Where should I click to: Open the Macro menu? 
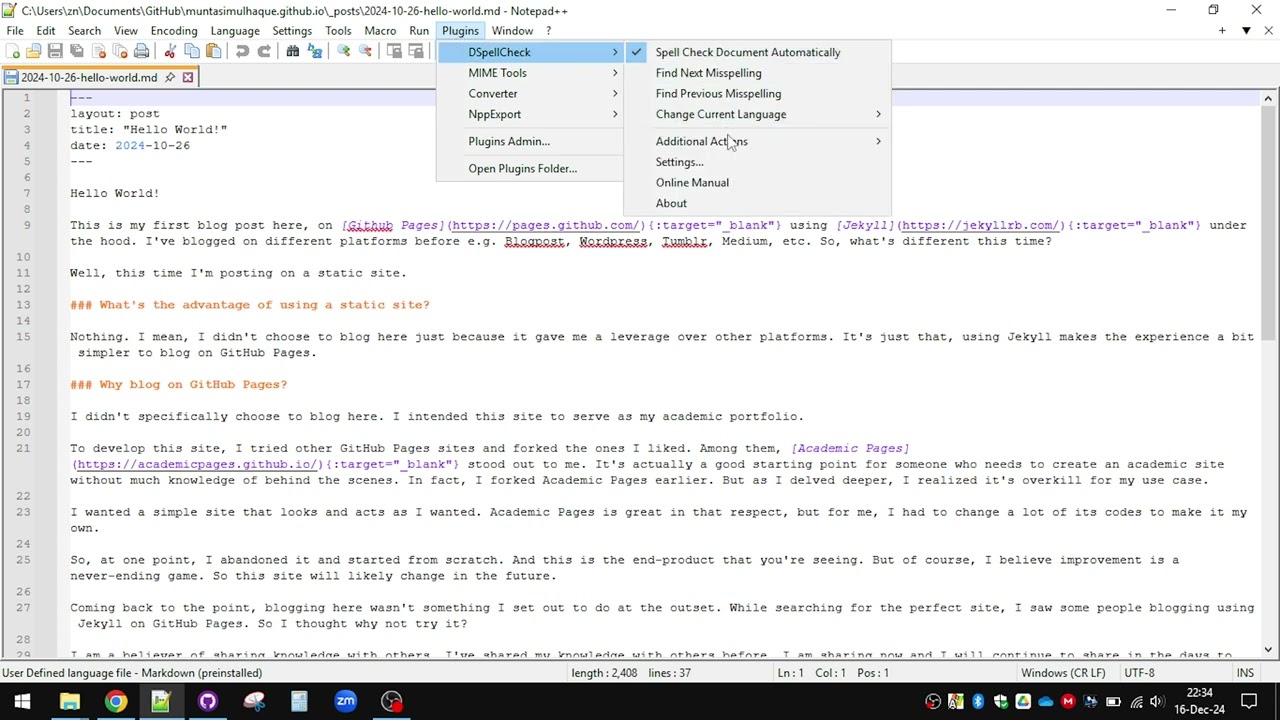pyautogui.click(x=380, y=31)
